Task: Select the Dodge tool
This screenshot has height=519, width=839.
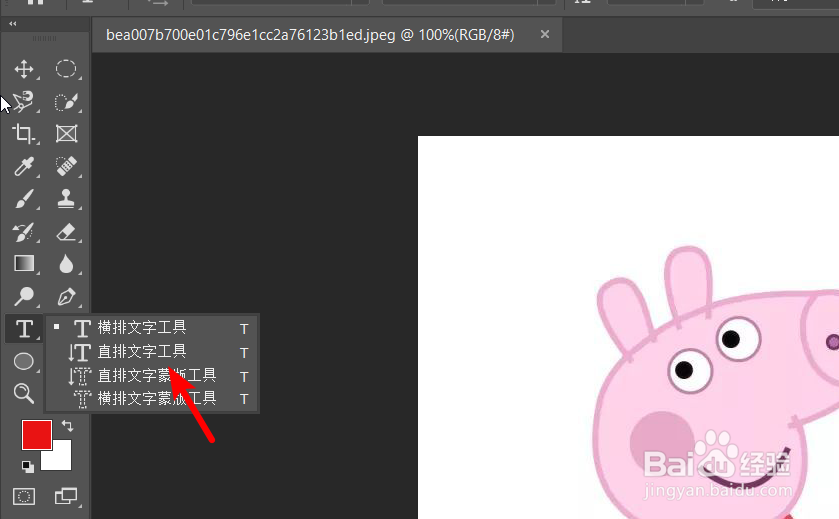Action: [24, 296]
